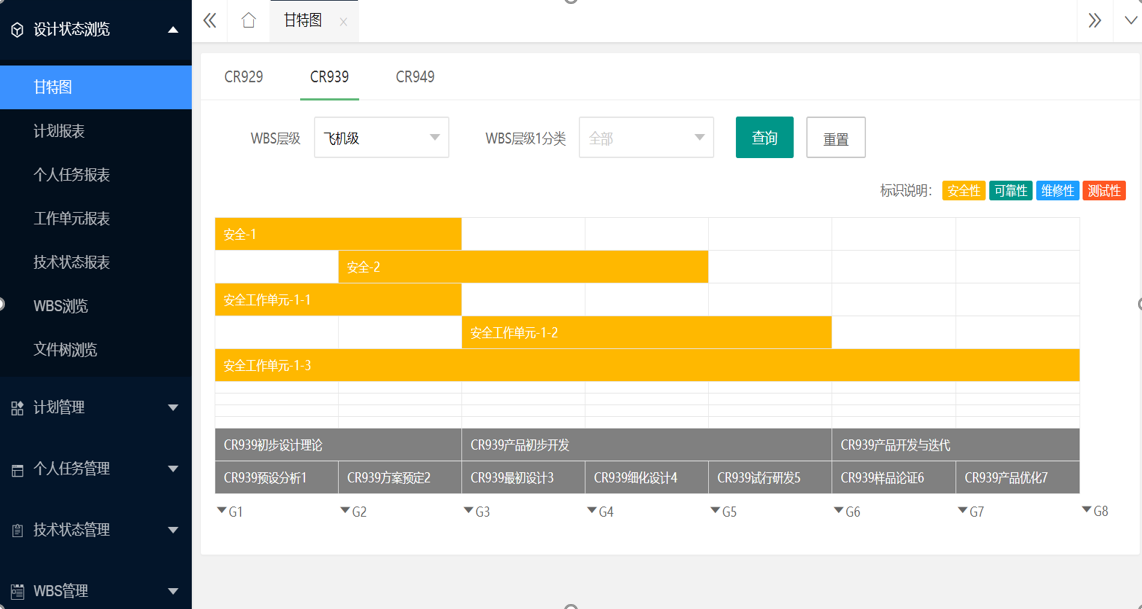Switch to the CR949 tab

tap(415, 77)
